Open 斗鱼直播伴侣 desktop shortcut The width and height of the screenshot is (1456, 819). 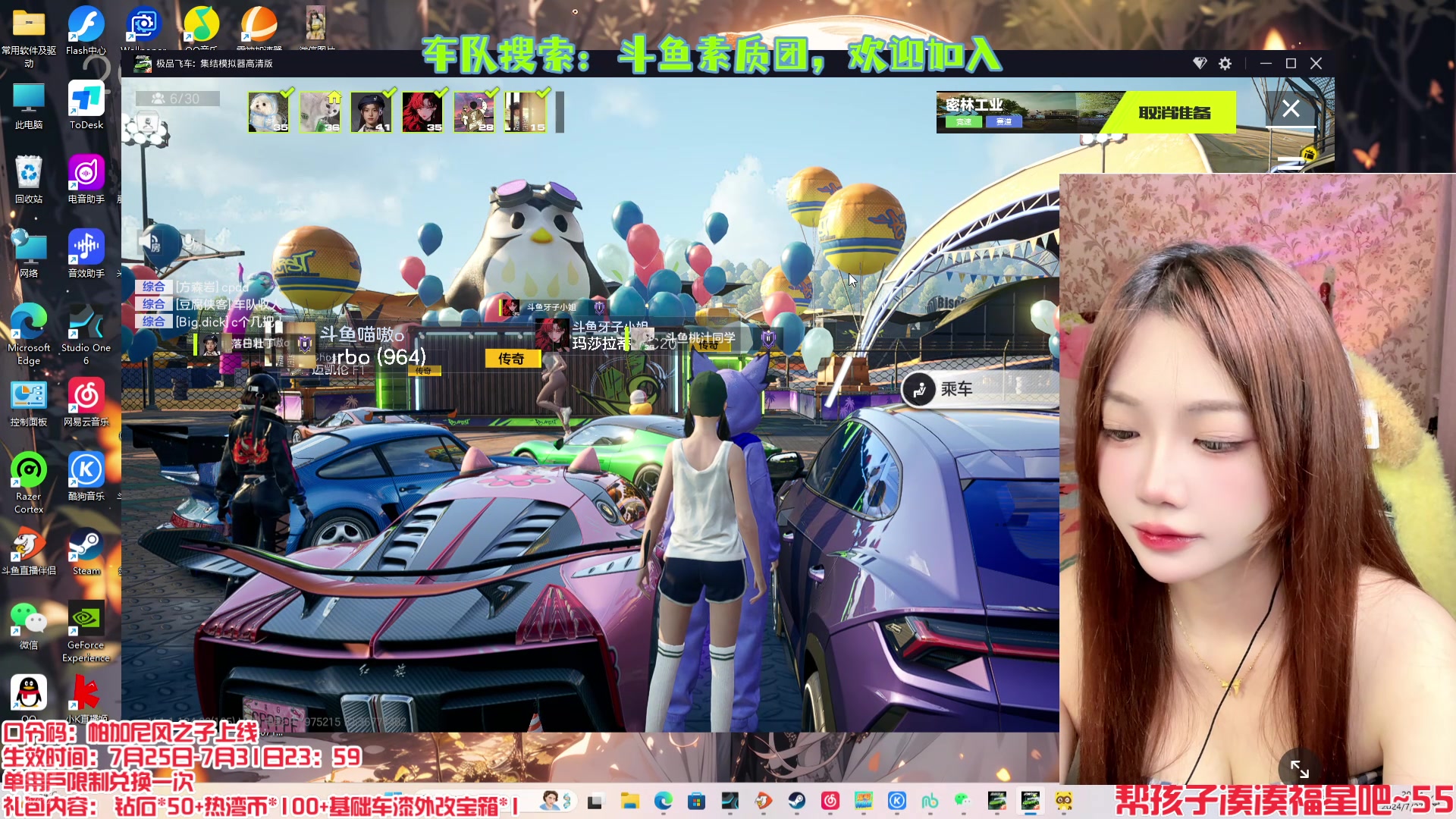tap(29, 551)
